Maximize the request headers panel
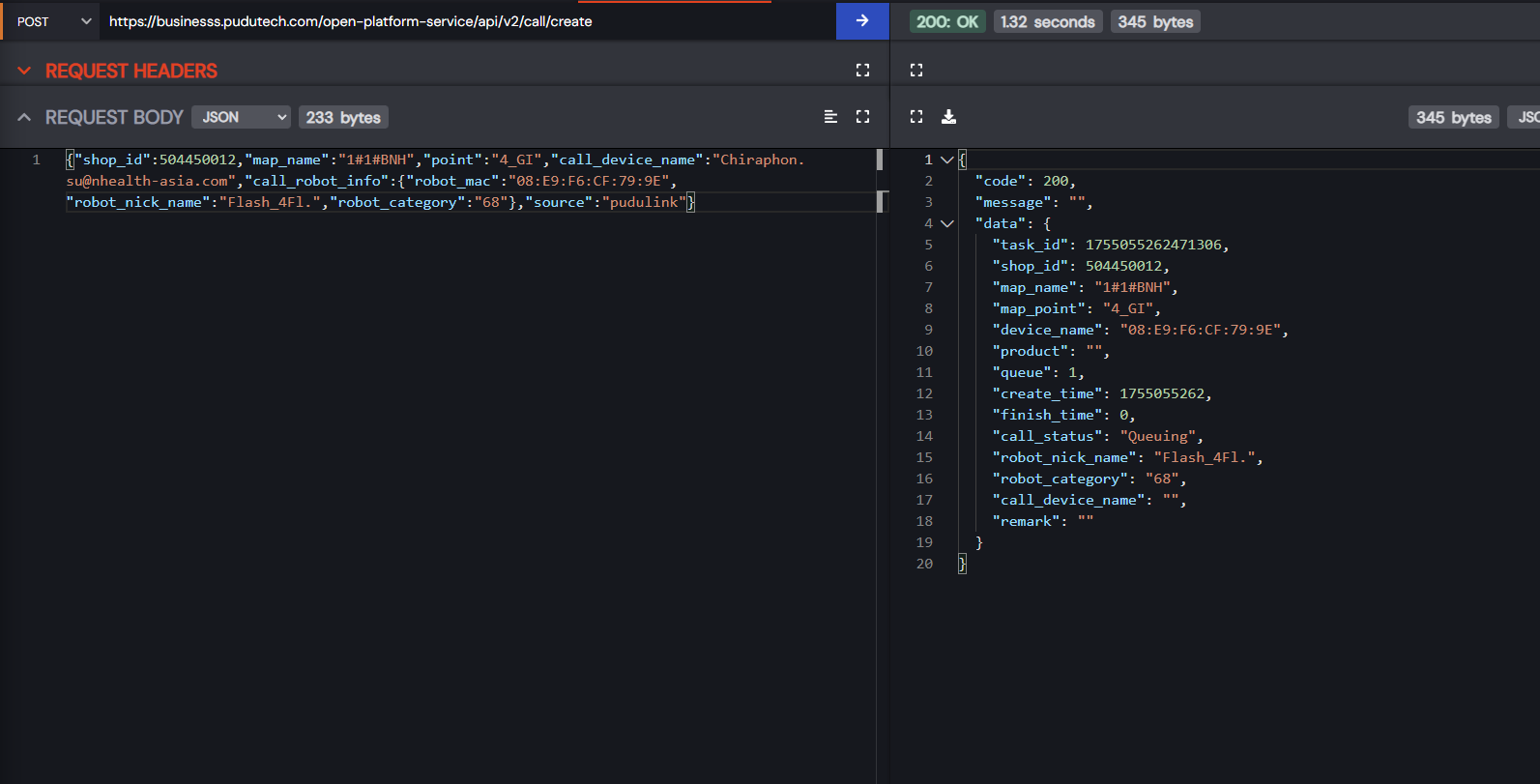 (863, 70)
